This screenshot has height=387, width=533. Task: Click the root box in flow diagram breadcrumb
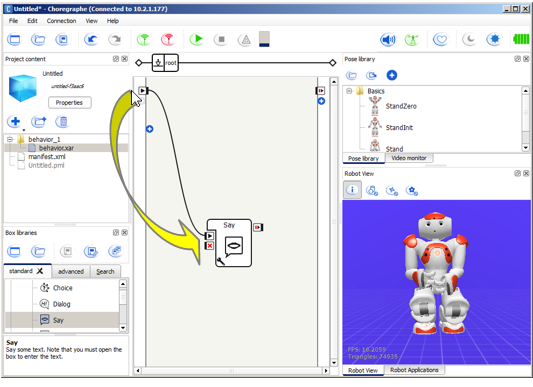coord(165,63)
